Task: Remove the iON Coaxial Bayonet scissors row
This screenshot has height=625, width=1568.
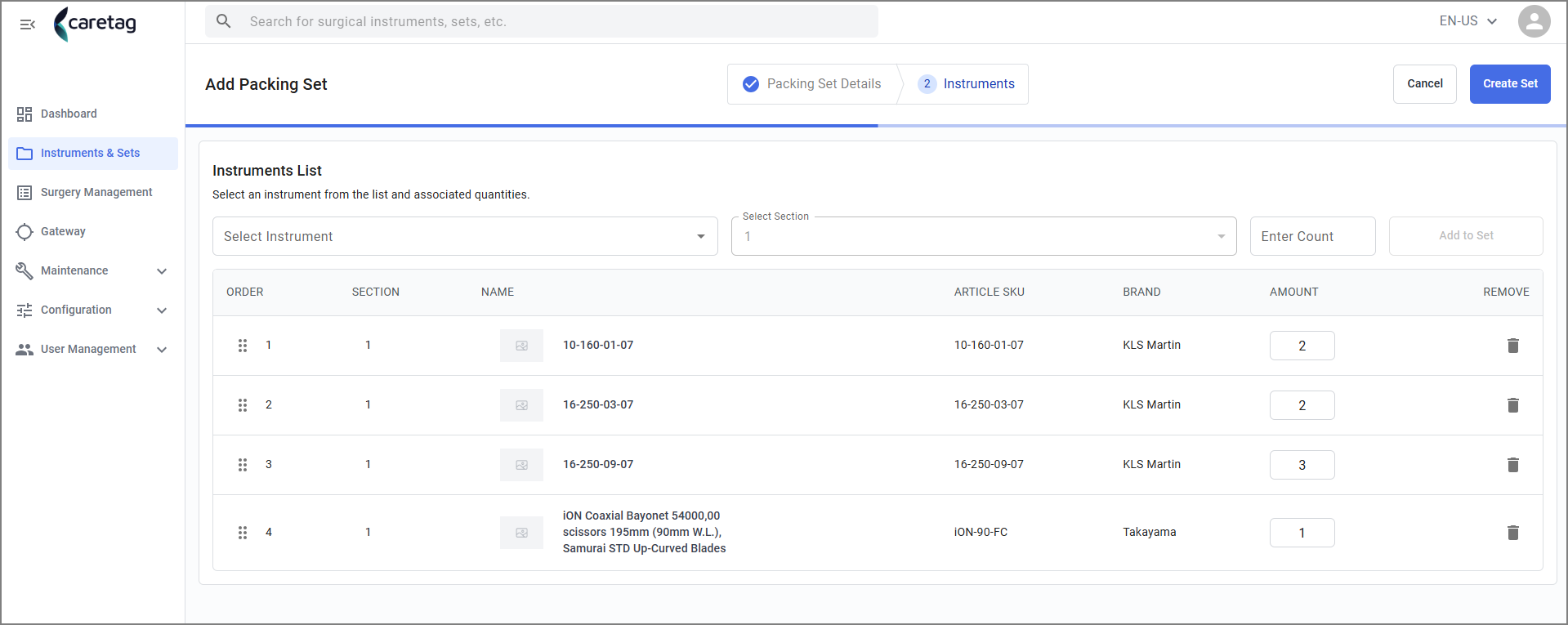Action: point(1512,533)
